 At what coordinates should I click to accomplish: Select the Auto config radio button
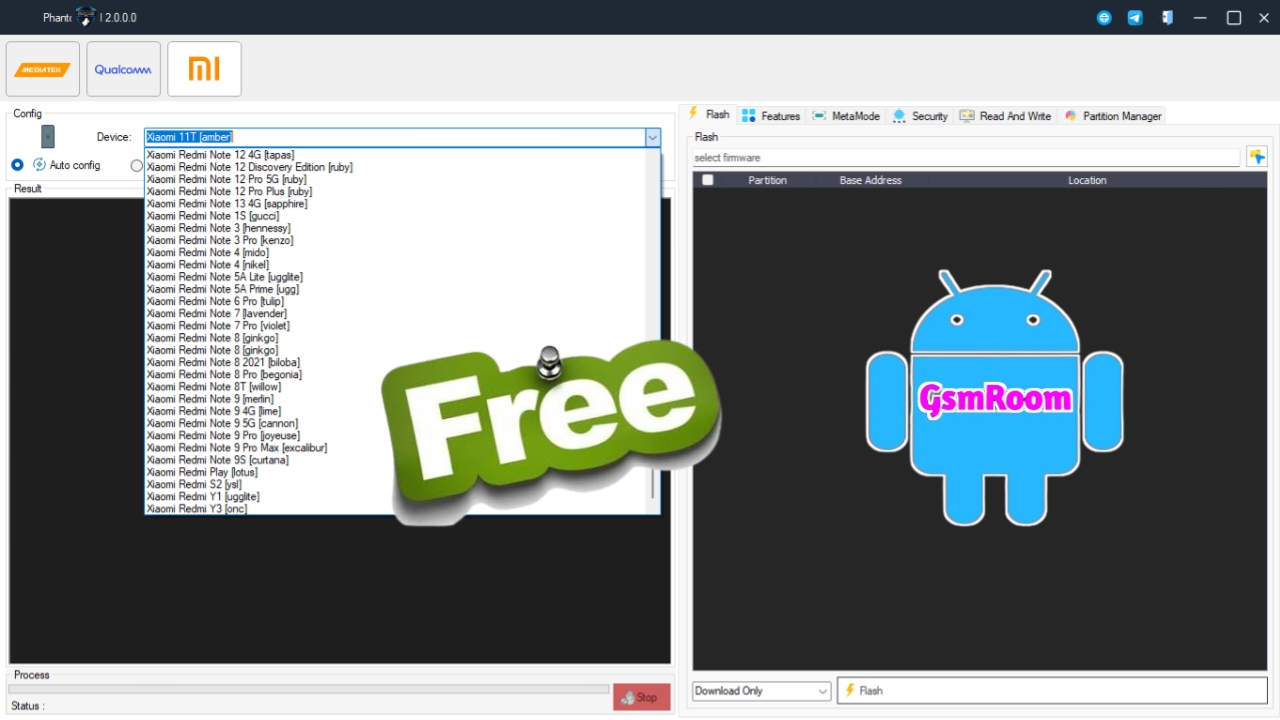17,165
